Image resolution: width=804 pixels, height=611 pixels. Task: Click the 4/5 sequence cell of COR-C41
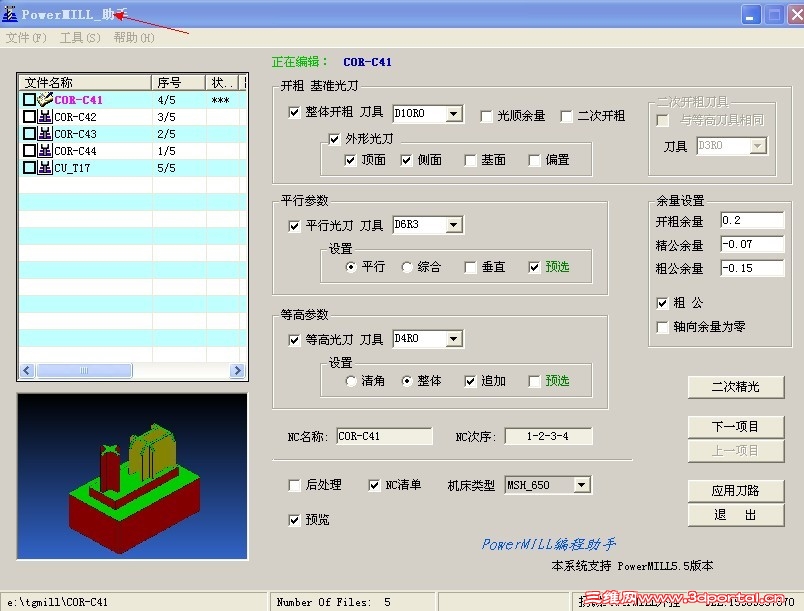tap(179, 99)
